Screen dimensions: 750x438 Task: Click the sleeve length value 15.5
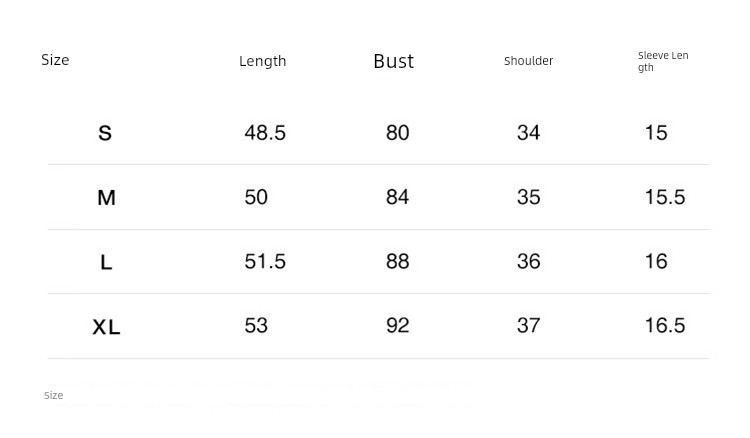(x=664, y=197)
